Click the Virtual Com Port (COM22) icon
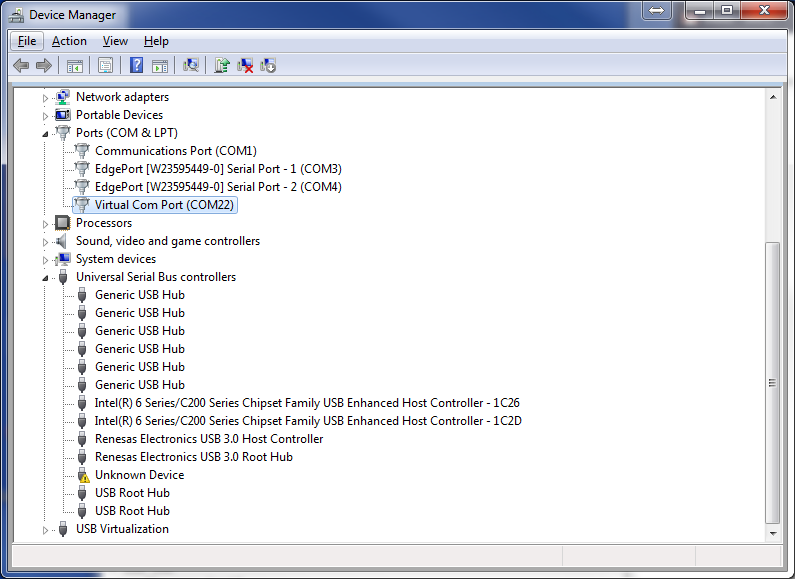 pyautogui.click(x=82, y=205)
